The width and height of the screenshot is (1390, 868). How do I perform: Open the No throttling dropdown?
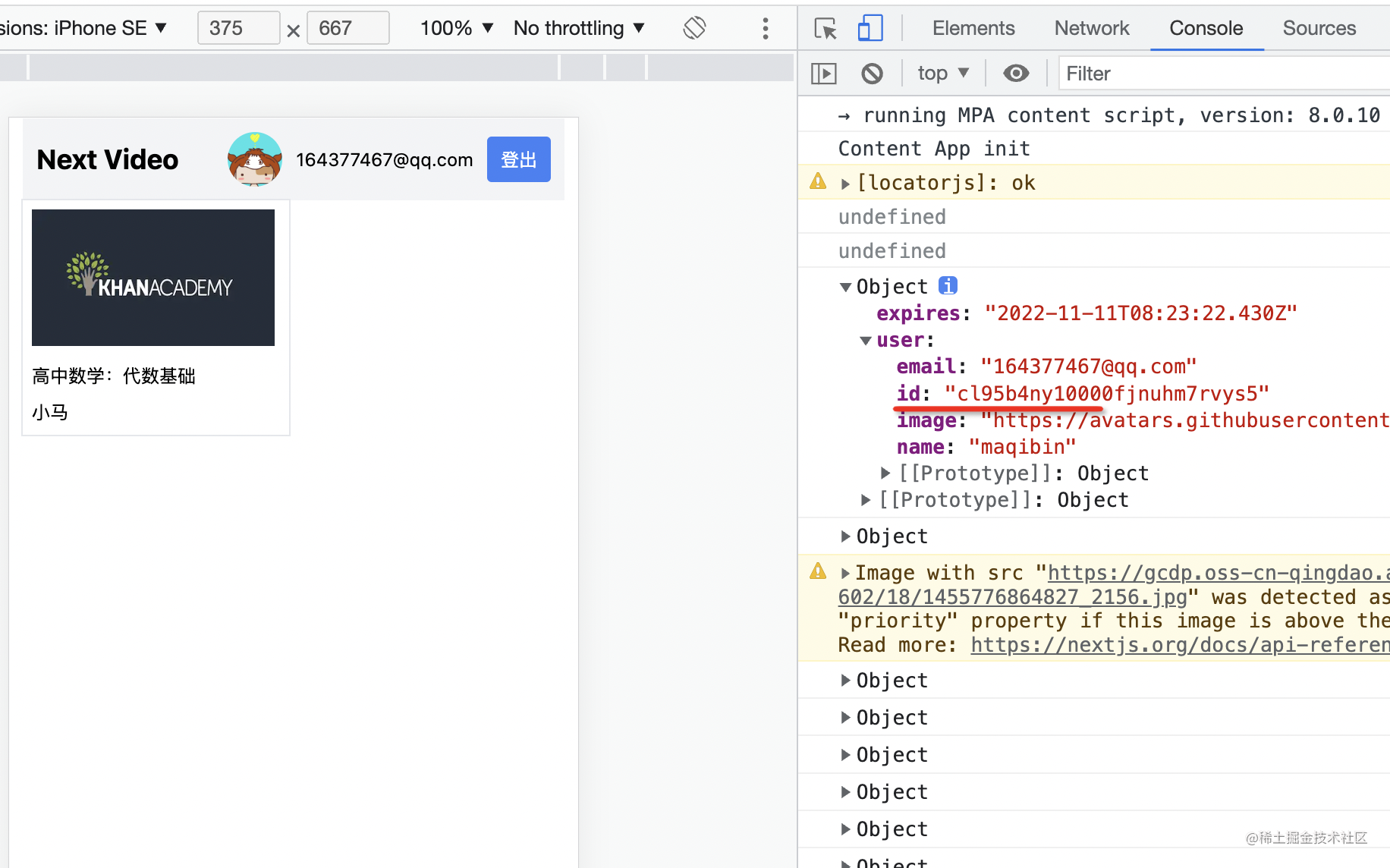(579, 28)
